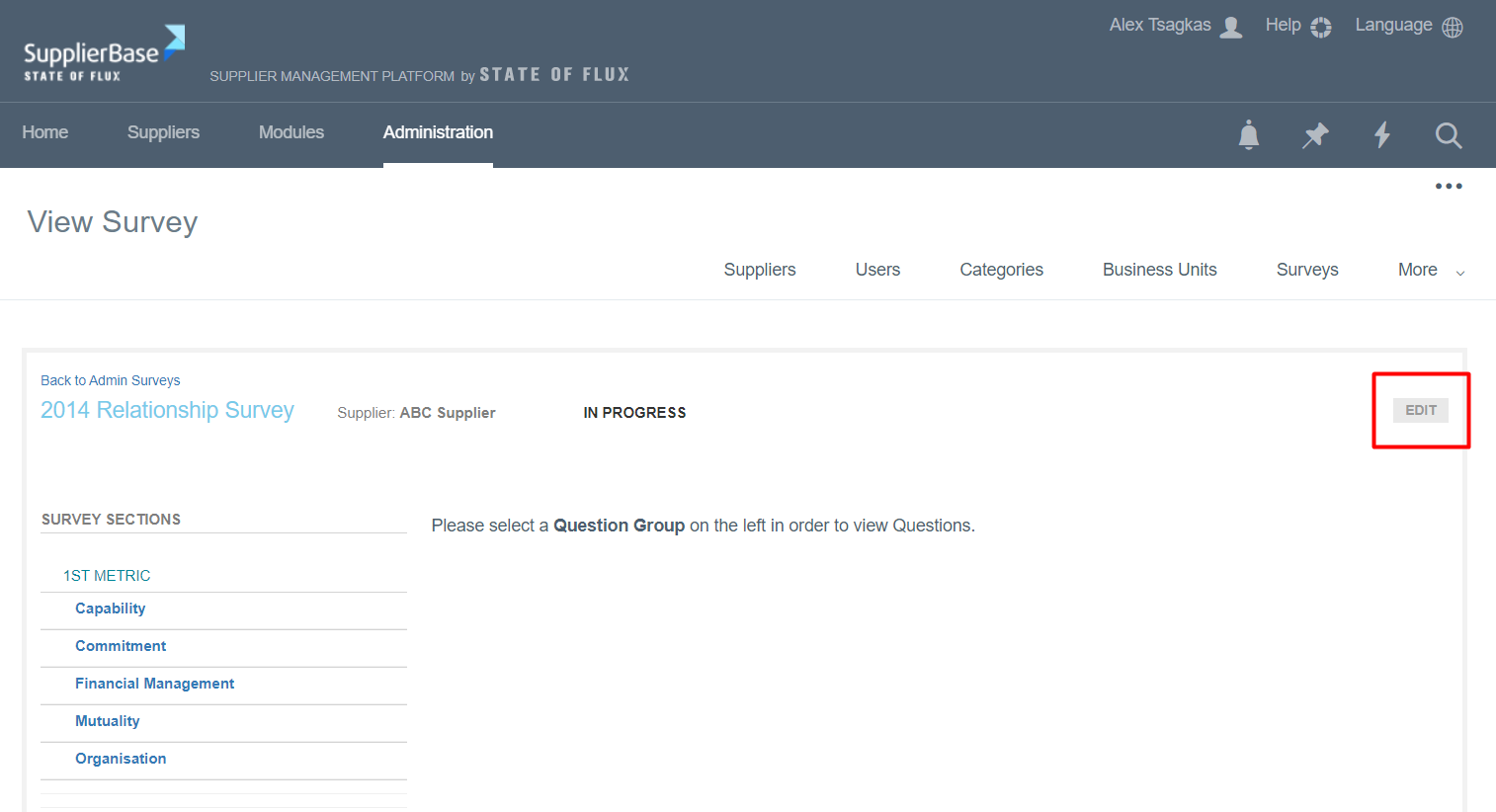Open the Surveys tab

coord(1307,269)
